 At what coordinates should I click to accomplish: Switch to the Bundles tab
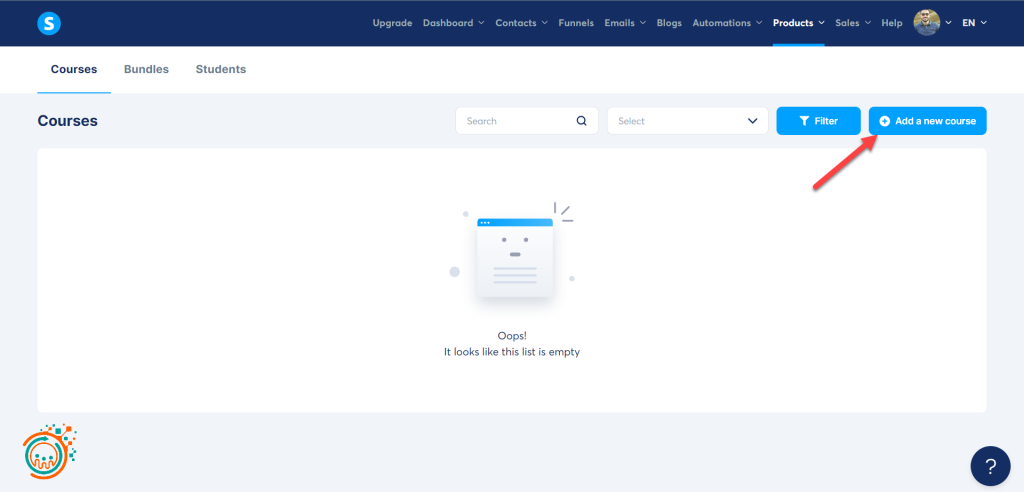tap(146, 70)
